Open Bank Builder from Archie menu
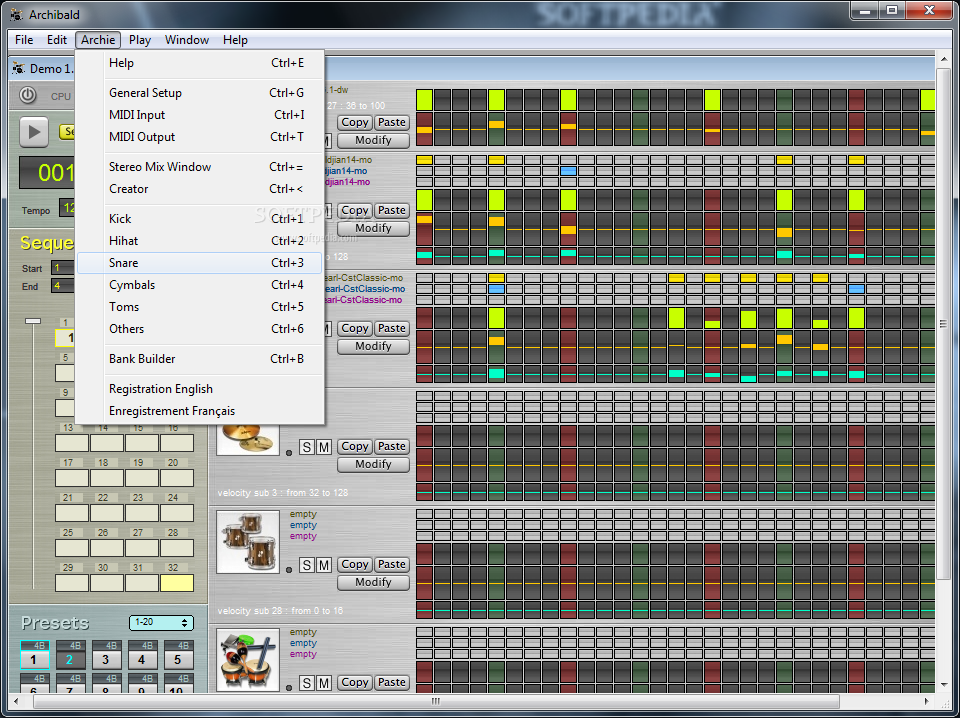 tap(199, 359)
